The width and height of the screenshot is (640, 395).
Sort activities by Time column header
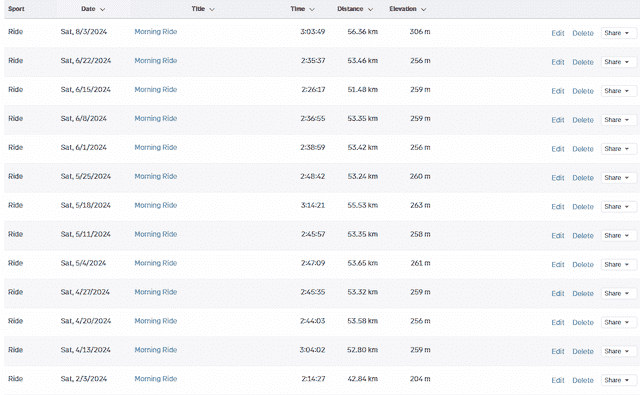(302, 9)
